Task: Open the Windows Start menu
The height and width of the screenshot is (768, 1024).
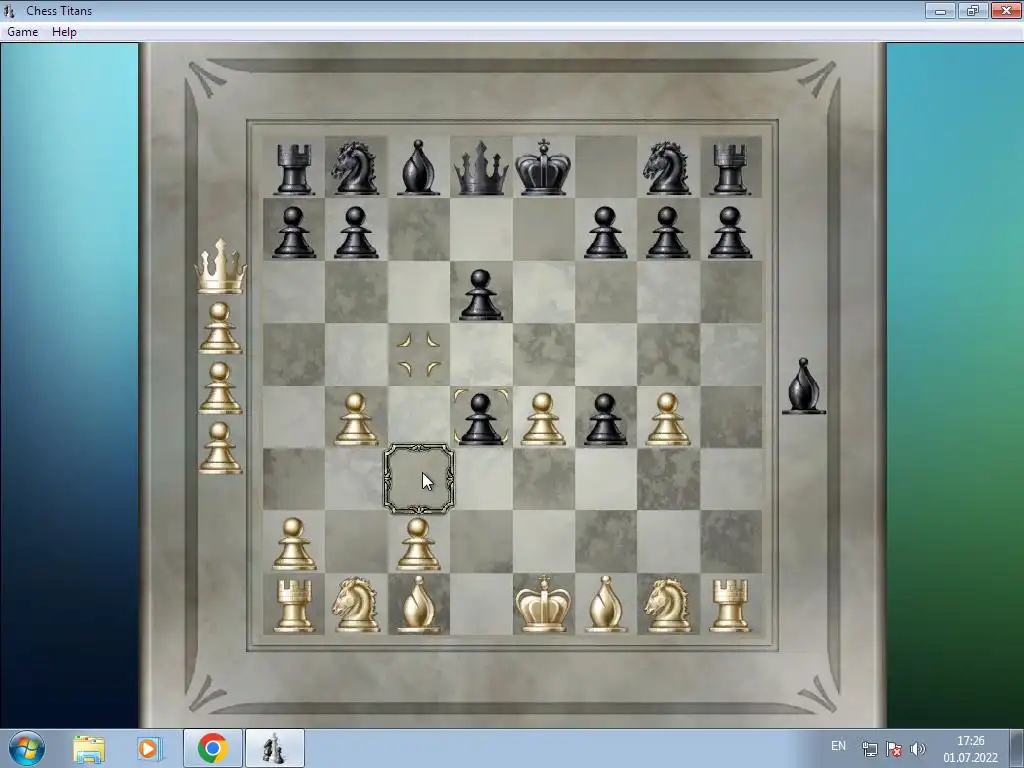Action: pos(27,748)
